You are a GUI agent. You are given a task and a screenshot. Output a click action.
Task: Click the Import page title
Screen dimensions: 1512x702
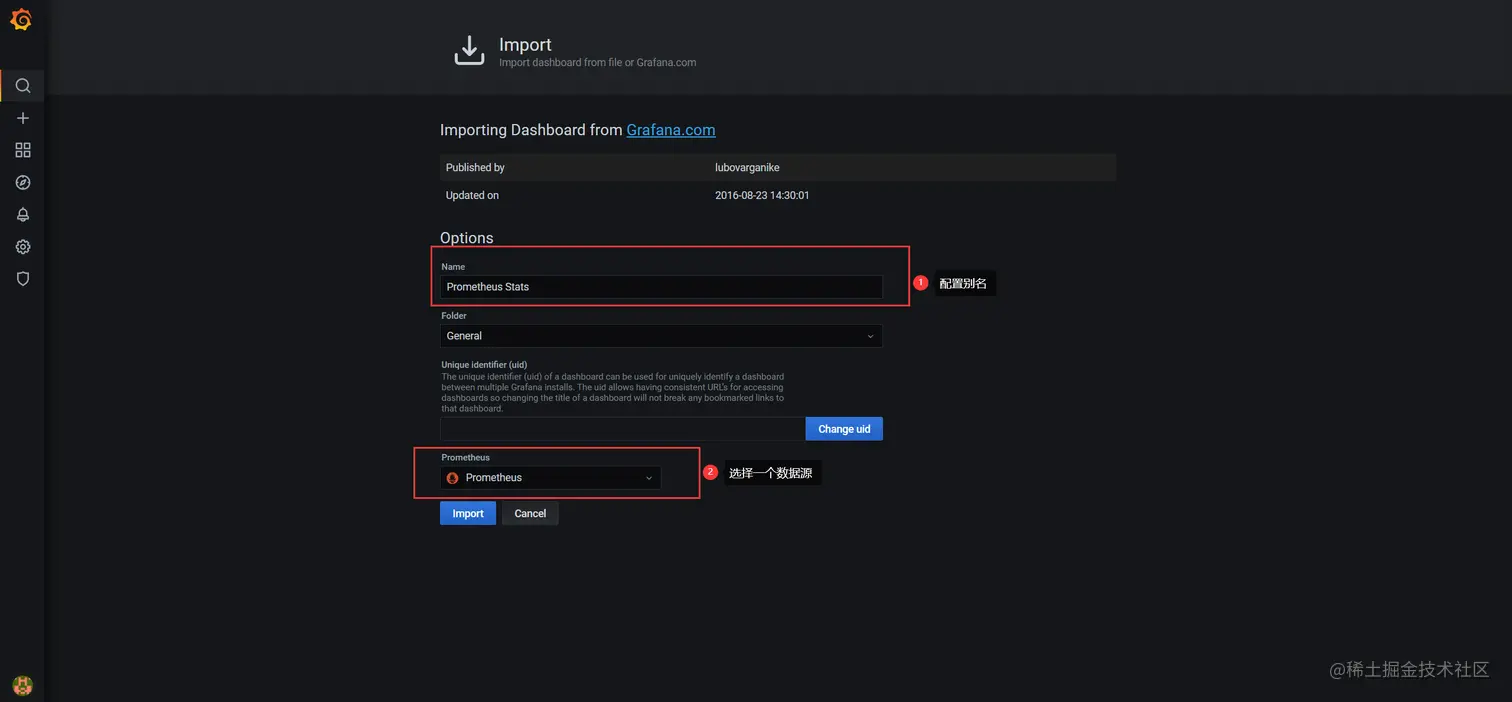525,44
